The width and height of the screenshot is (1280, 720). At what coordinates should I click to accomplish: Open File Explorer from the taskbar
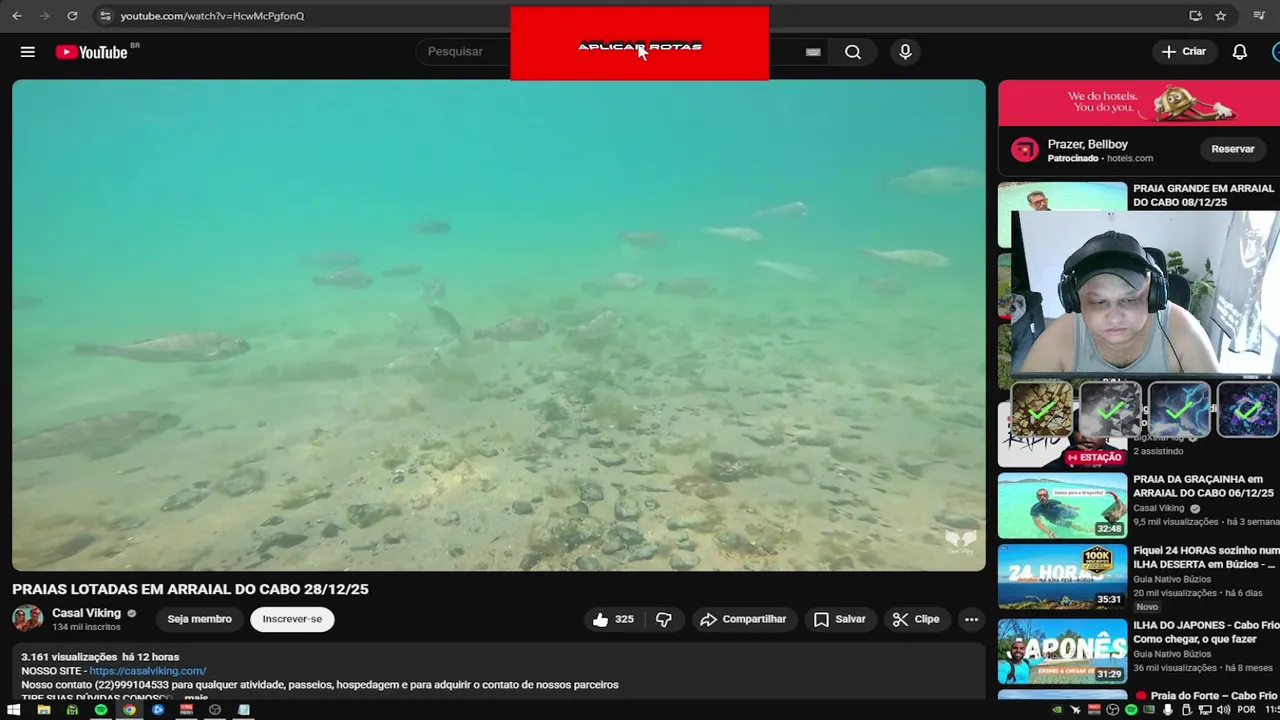pyautogui.click(x=43, y=710)
